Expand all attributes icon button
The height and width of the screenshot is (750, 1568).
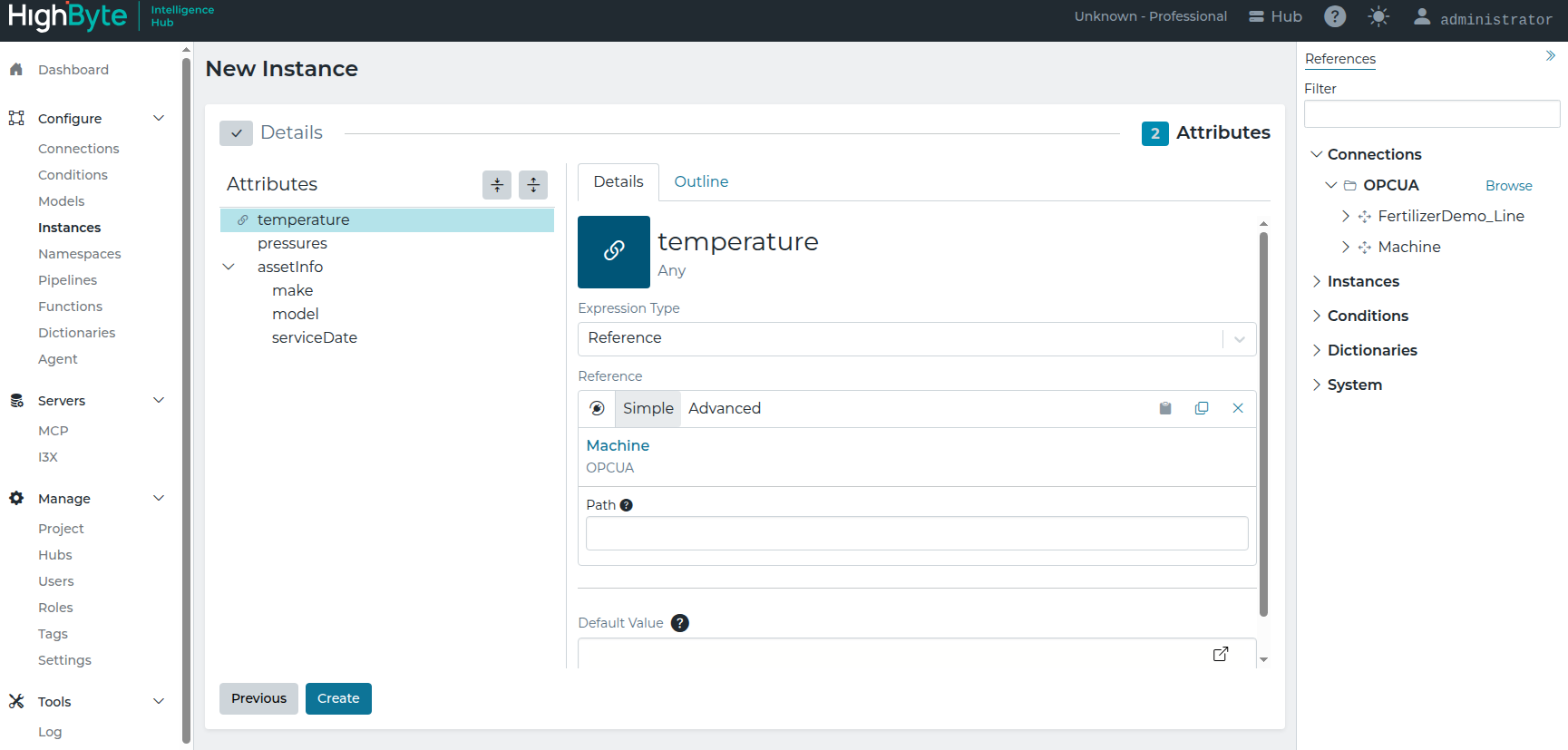[x=533, y=184]
